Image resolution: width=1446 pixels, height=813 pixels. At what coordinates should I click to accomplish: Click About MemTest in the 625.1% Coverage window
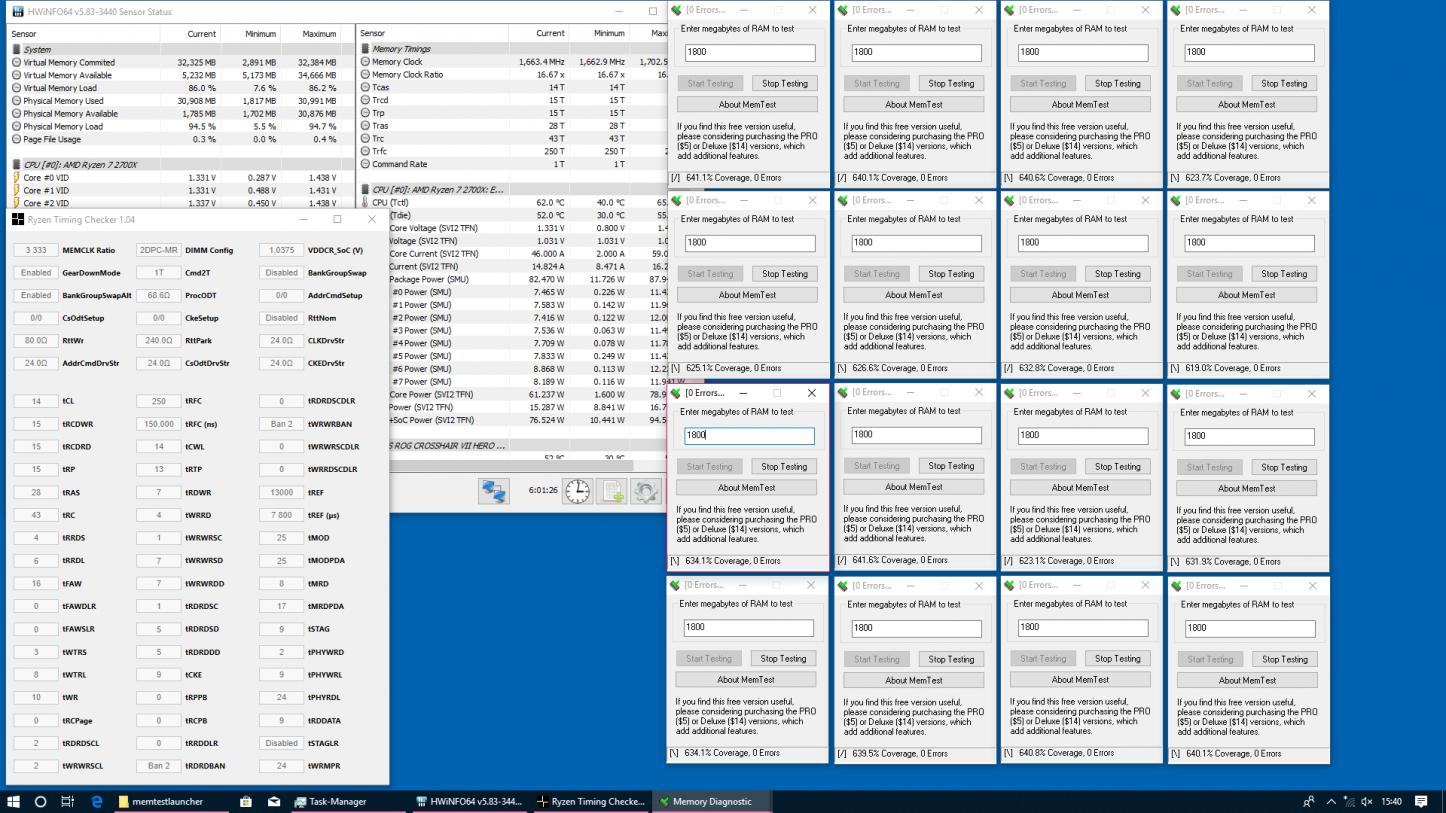(747, 295)
